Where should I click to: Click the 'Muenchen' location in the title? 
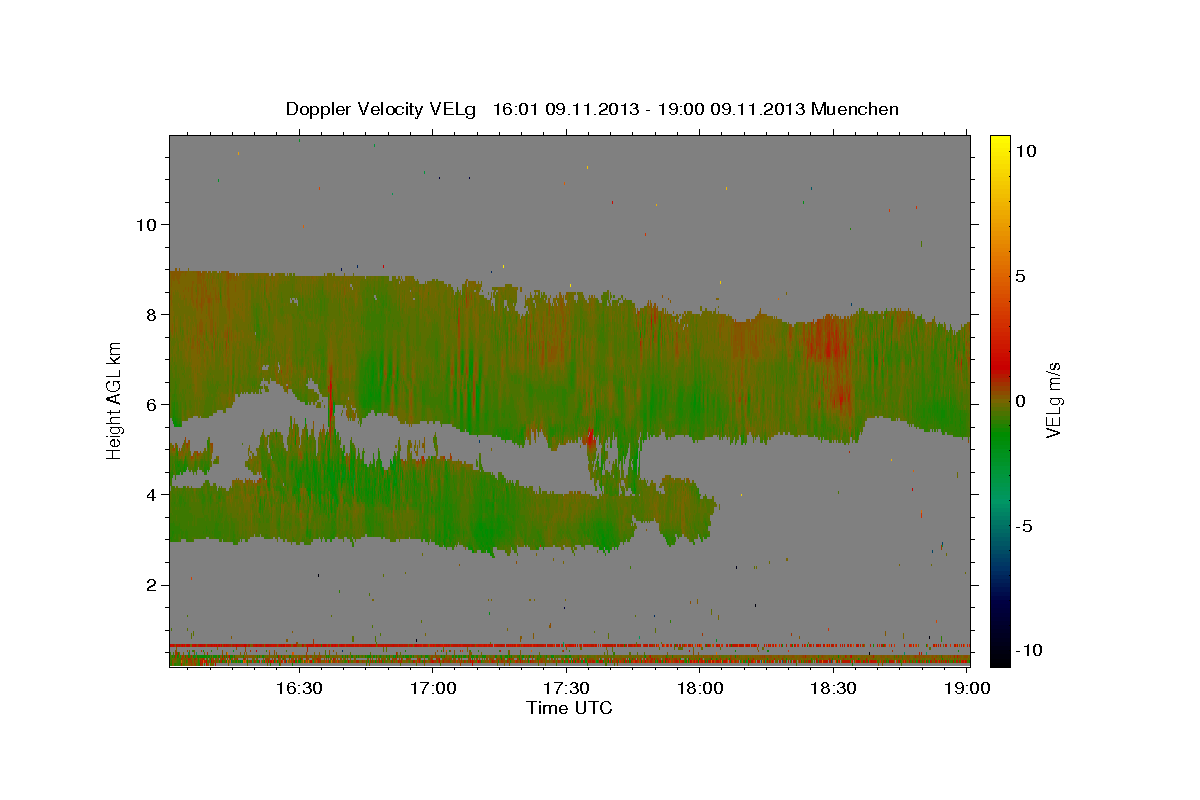[x=855, y=109]
